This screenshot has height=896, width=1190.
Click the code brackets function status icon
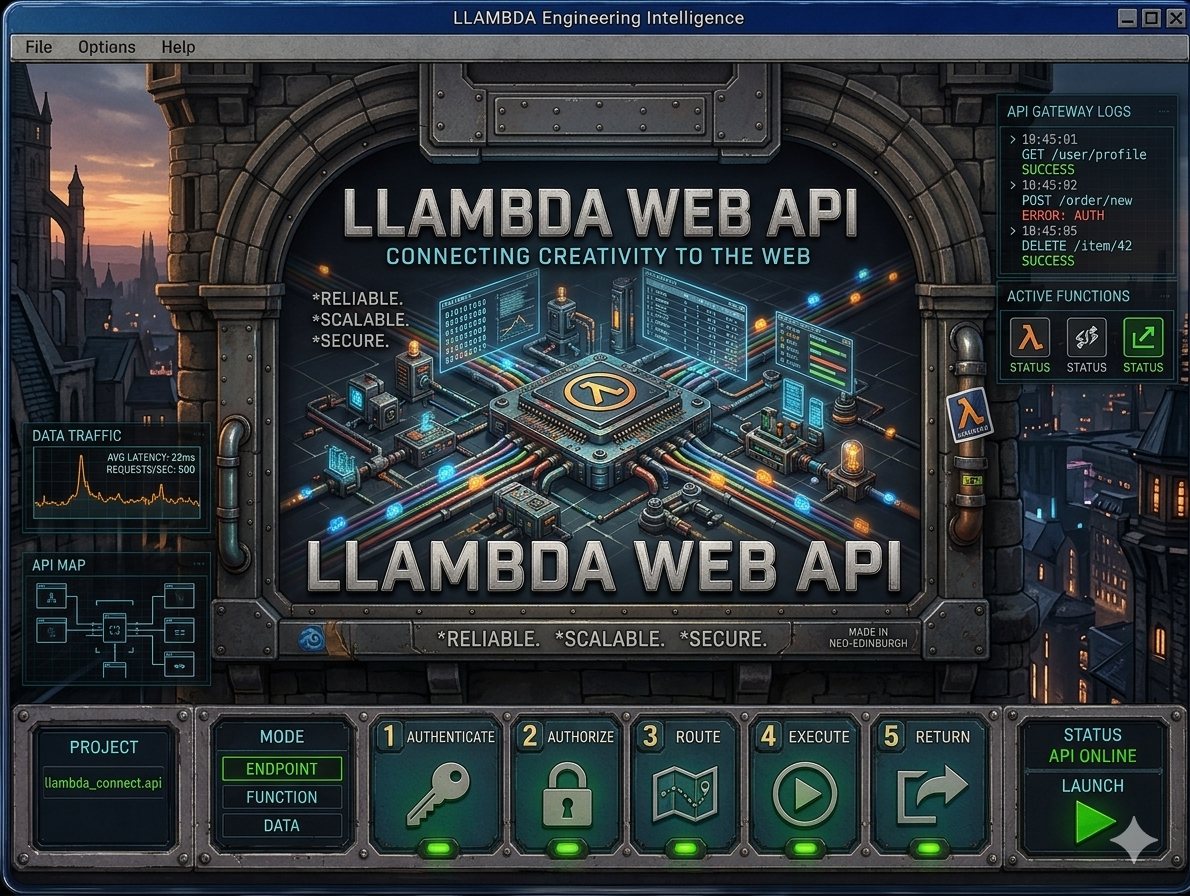[x=1087, y=338]
